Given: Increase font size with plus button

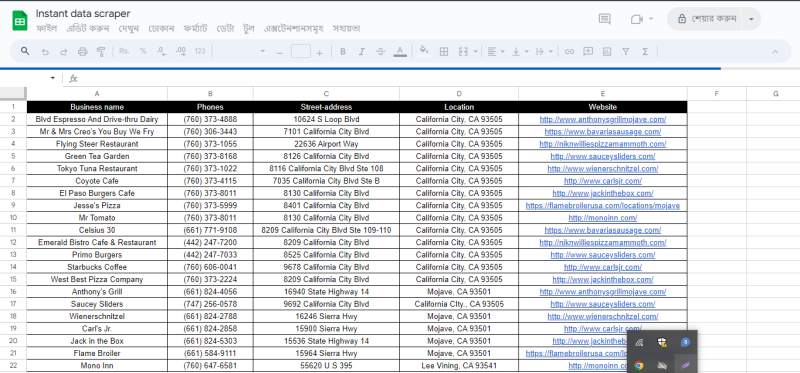Looking at the screenshot, I should (x=320, y=52).
